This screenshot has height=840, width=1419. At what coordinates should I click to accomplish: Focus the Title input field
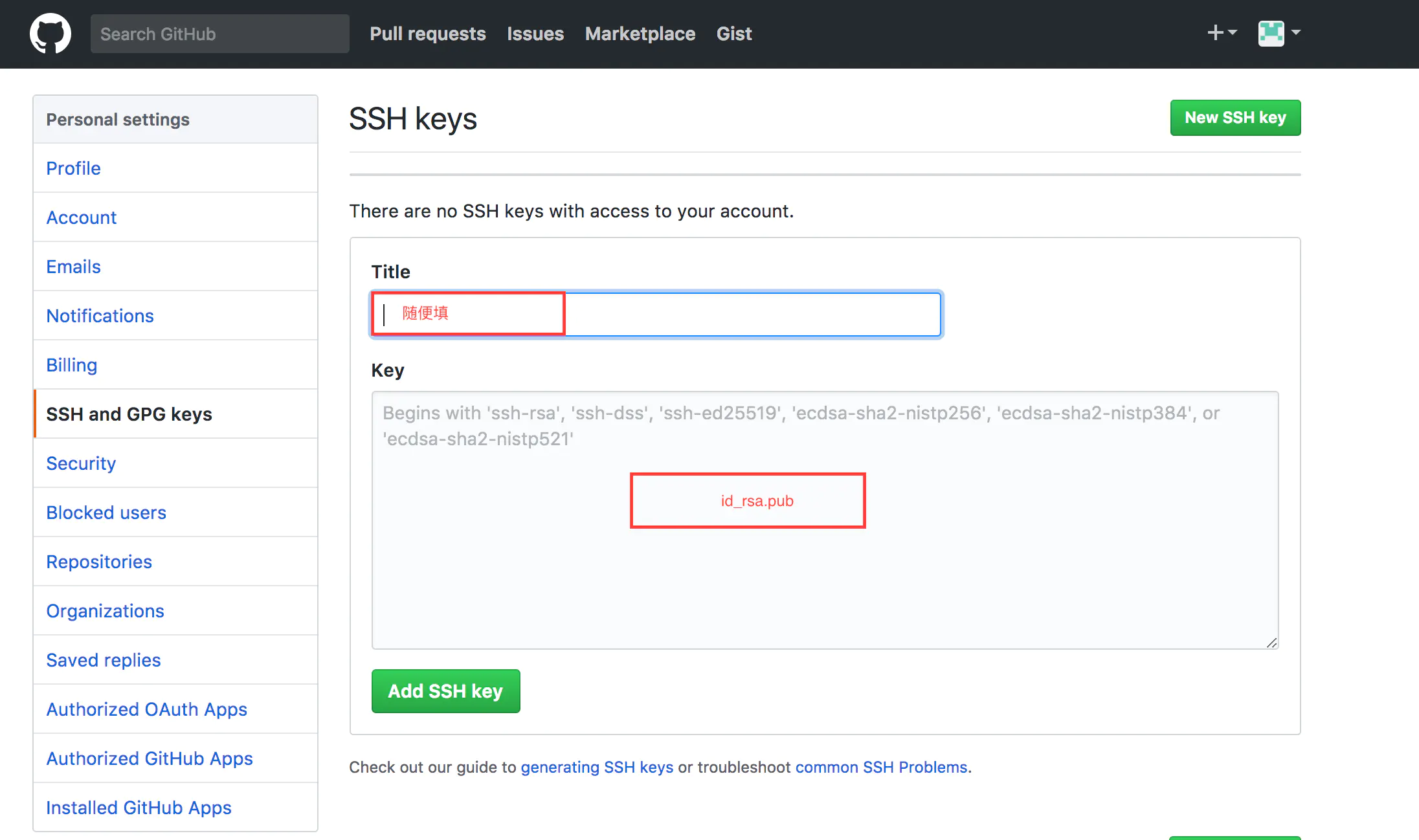click(656, 315)
